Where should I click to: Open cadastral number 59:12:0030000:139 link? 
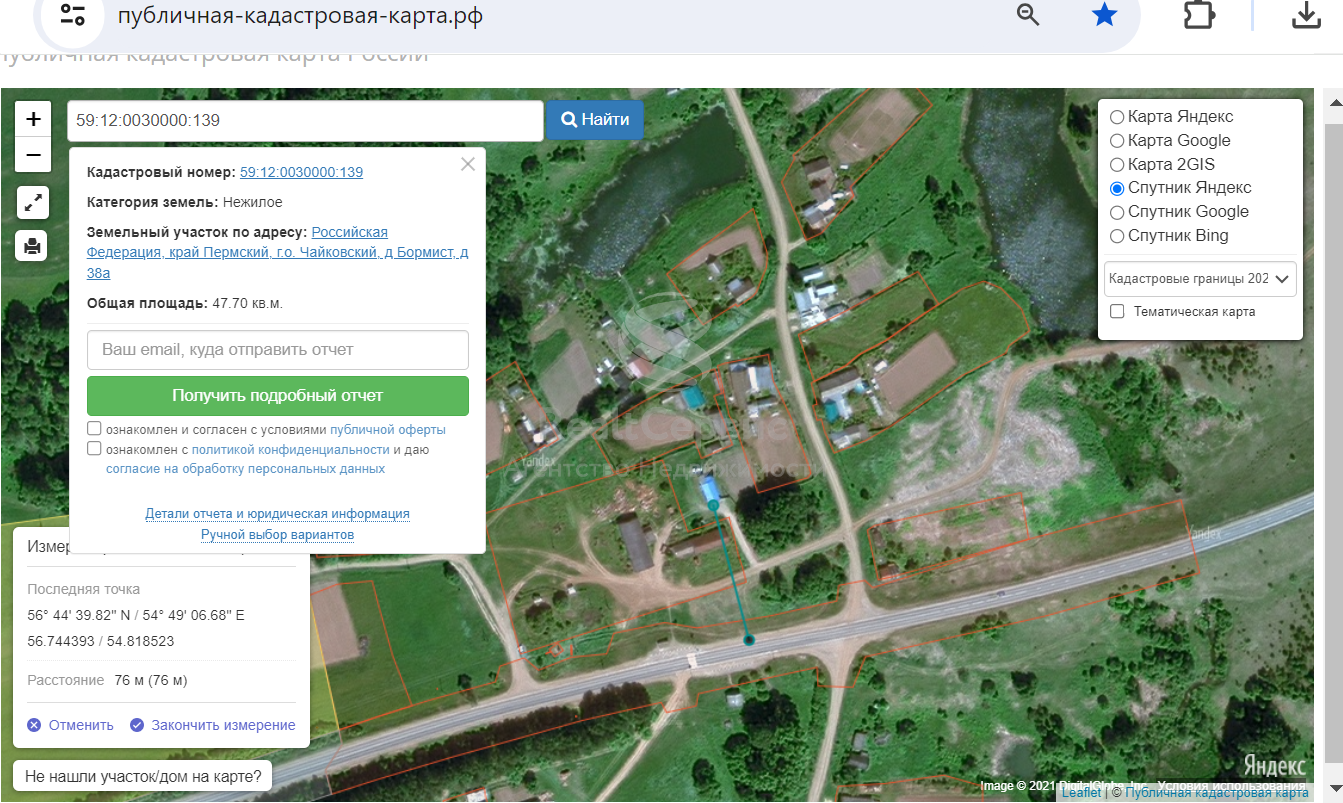click(301, 173)
